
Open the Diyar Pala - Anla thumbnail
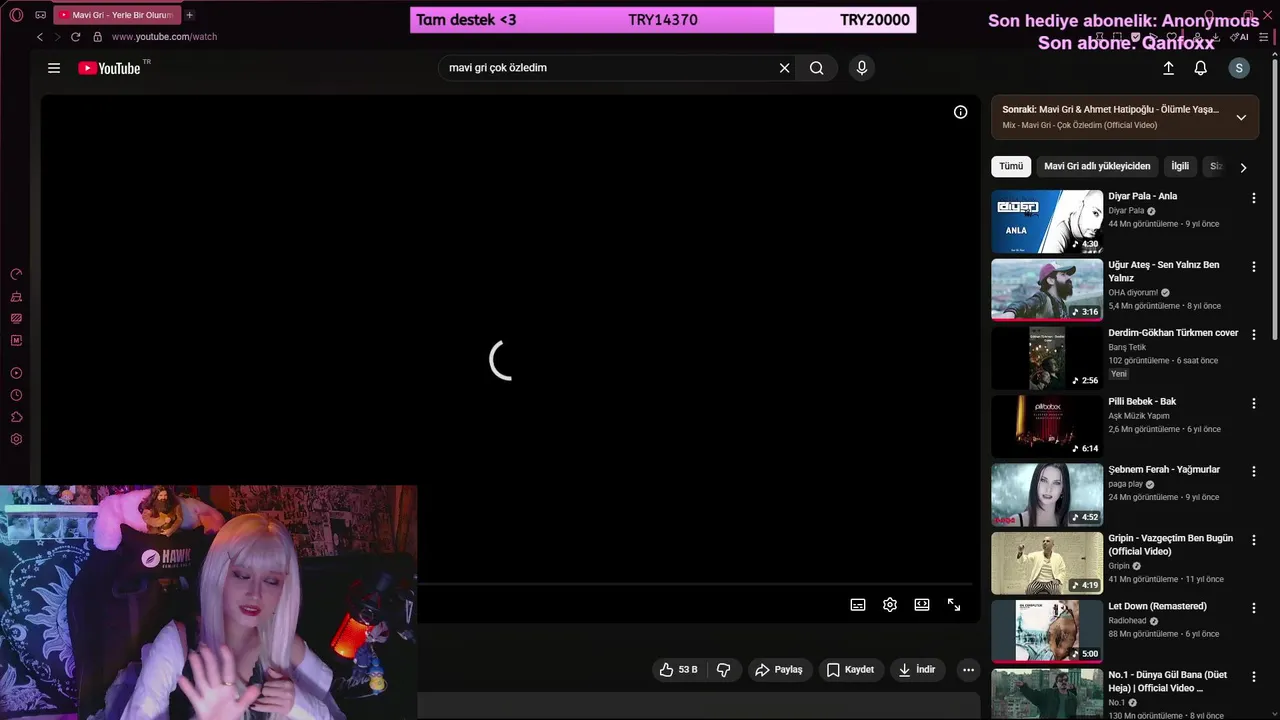point(1047,221)
